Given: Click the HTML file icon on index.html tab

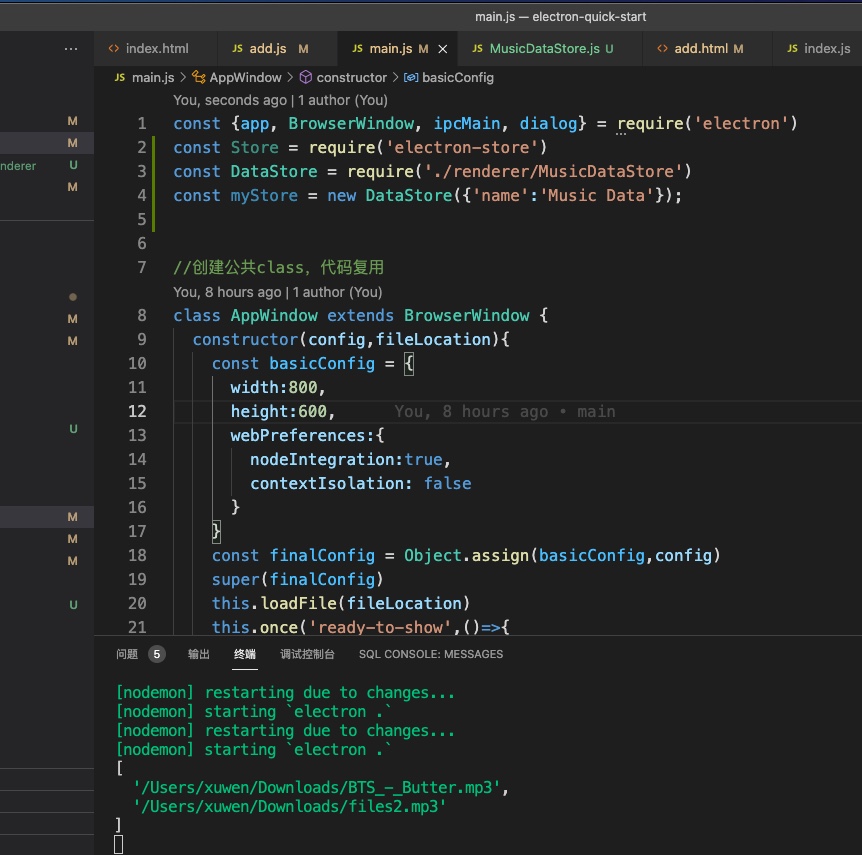Looking at the screenshot, I should click(x=114, y=48).
